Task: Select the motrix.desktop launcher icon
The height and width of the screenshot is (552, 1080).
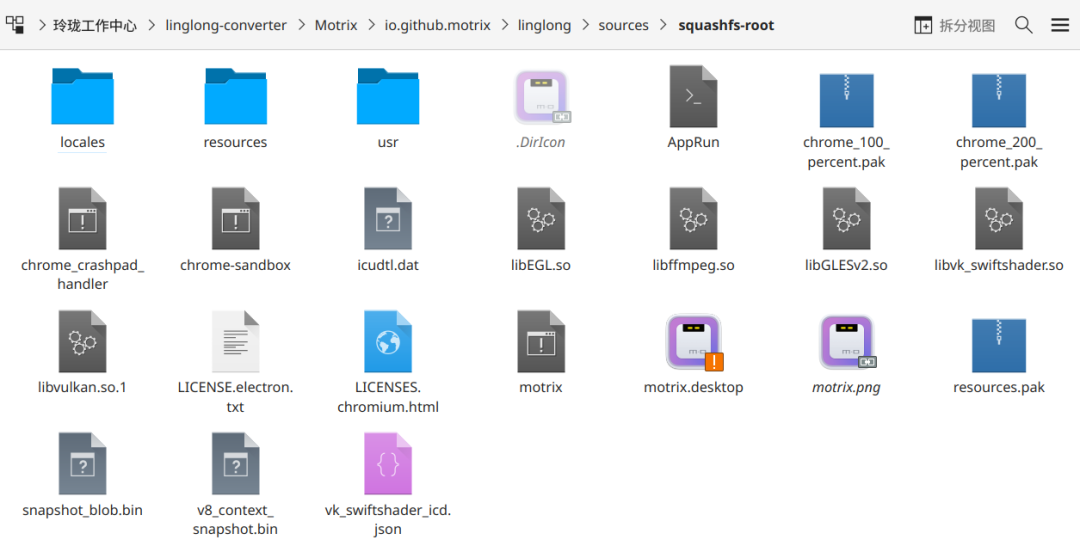Action: (694, 343)
